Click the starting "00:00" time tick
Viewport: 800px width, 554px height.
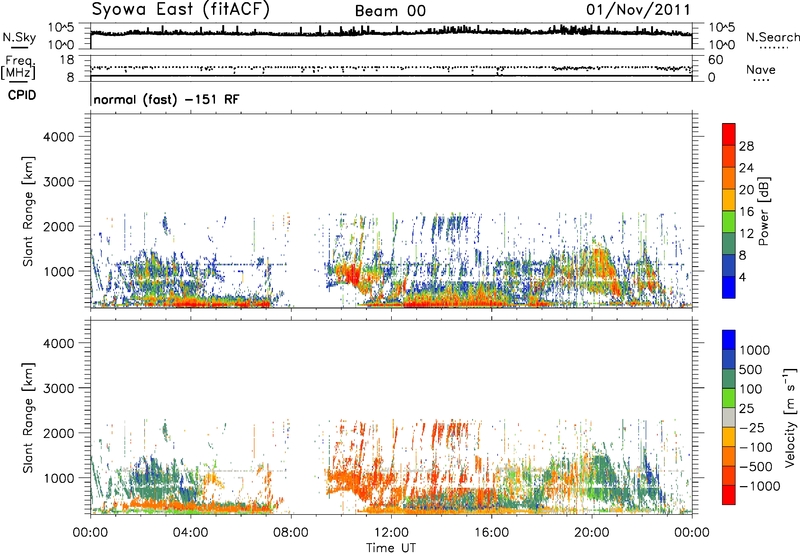[90, 533]
